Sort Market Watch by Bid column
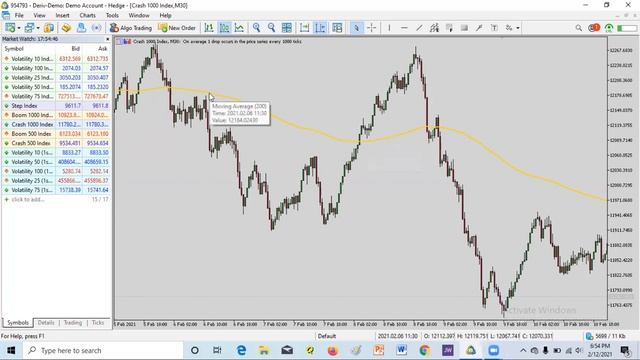 point(76,49)
